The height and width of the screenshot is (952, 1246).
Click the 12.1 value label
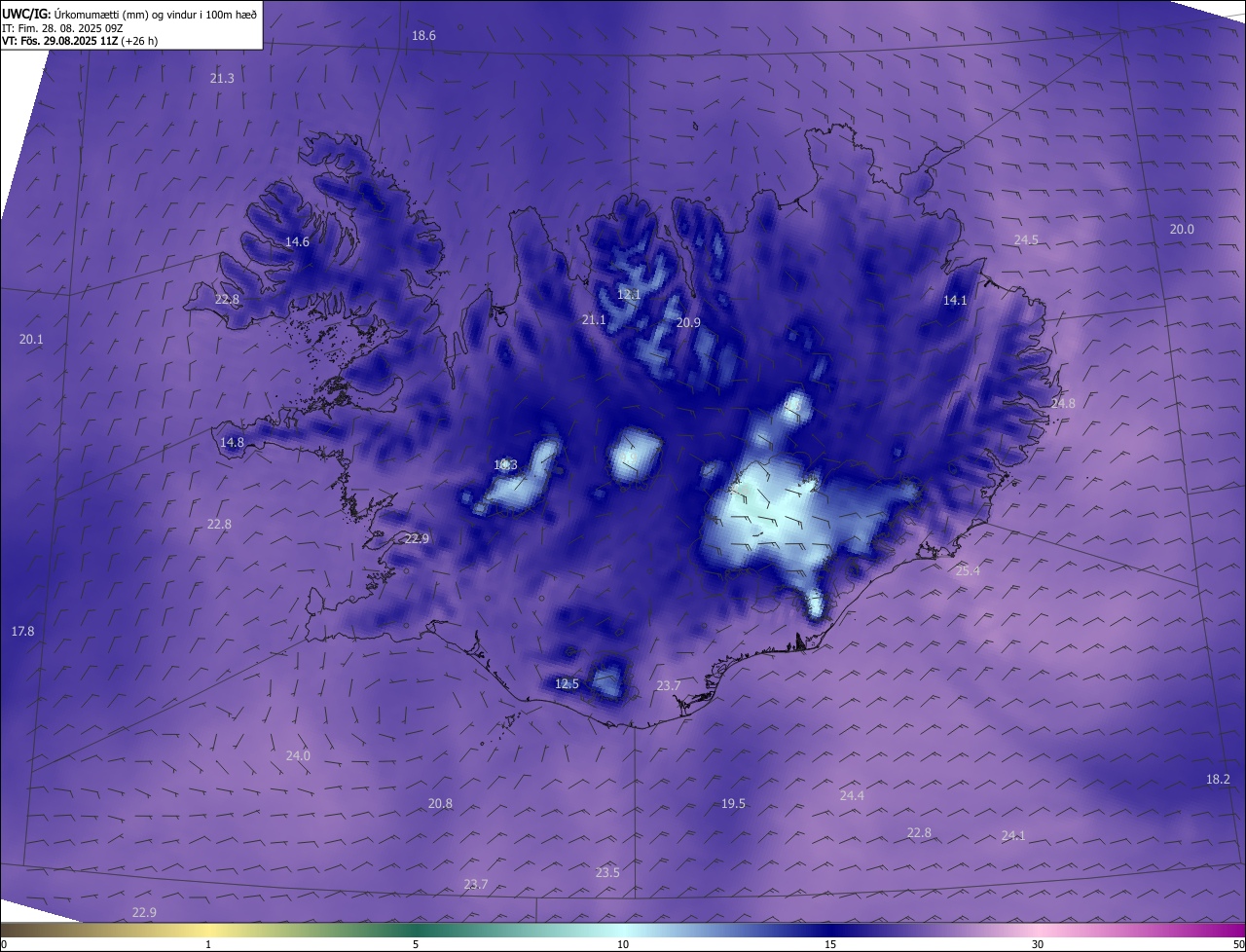(629, 294)
